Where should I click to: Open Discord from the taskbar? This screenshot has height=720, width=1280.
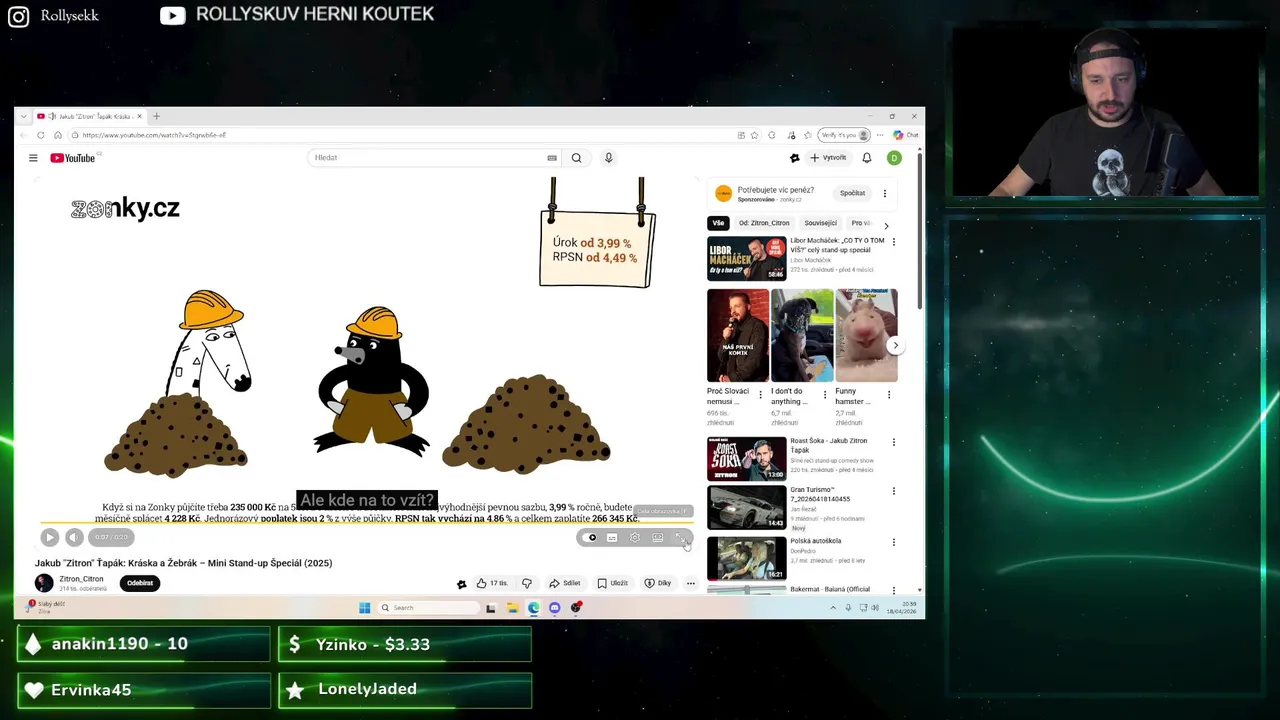(x=555, y=607)
